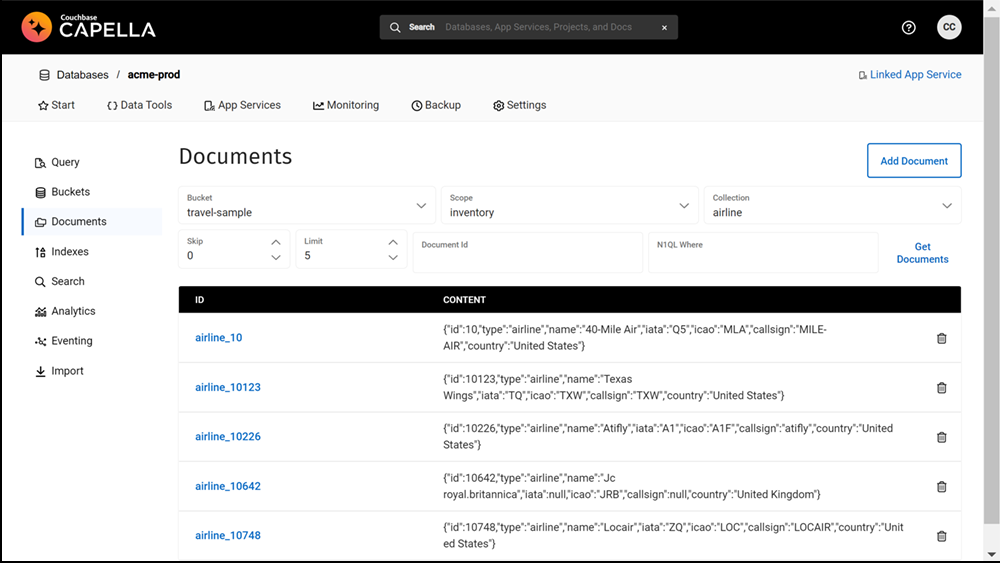The height and width of the screenshot is (563, 1000).
Task: Decrease the Skip value with down arrow
Action: 276,258
